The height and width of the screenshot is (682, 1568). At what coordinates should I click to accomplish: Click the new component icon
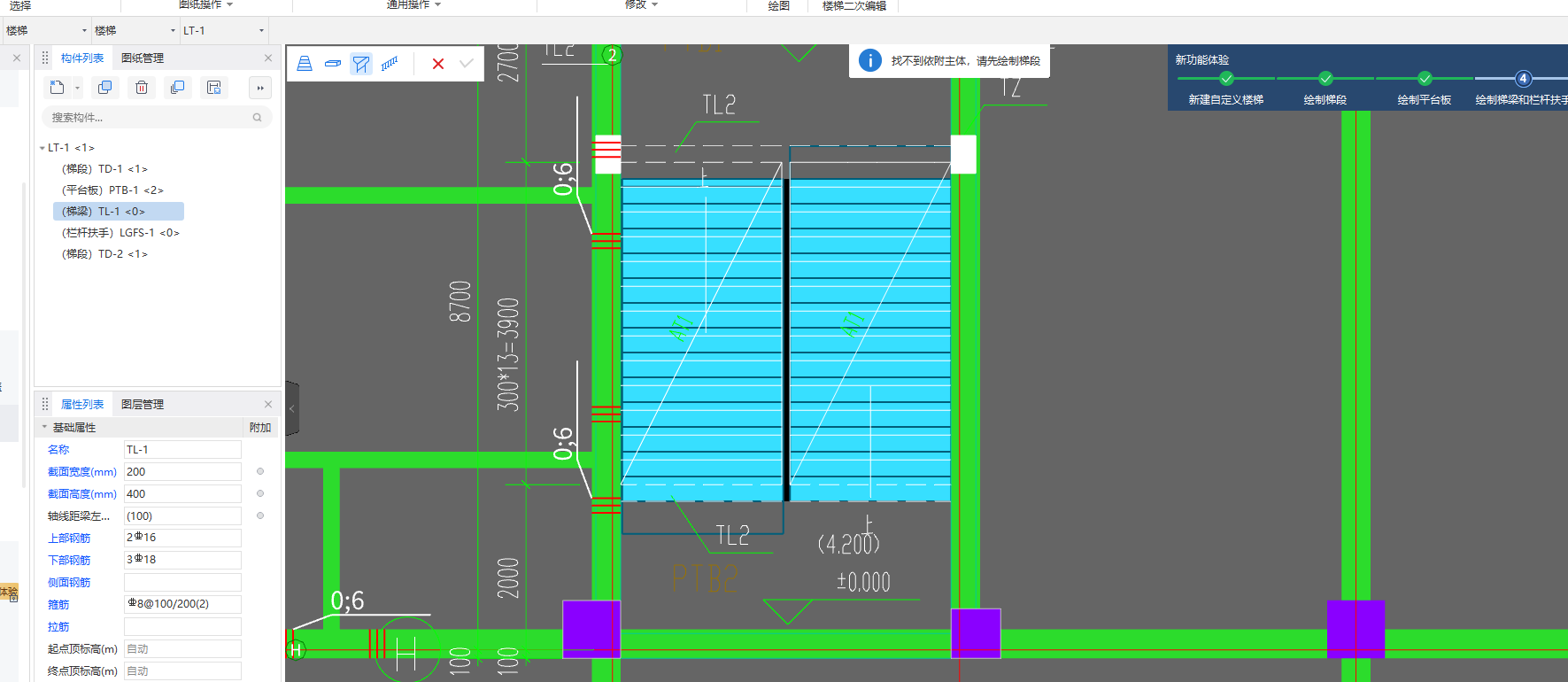pos(58,88)
